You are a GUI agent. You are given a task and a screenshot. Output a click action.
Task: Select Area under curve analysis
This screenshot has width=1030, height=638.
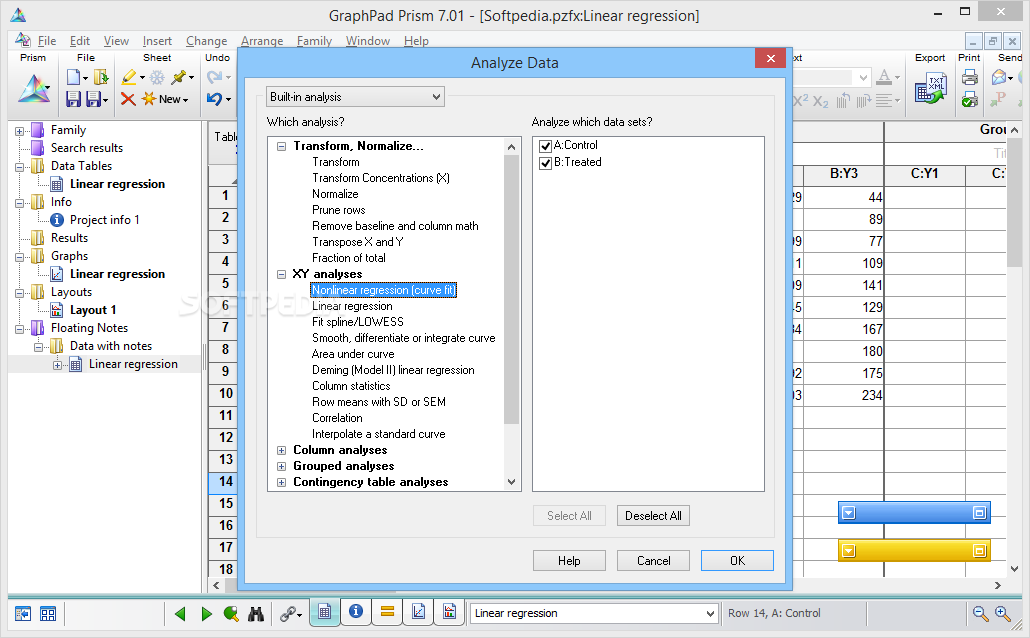tap(353, 354)
